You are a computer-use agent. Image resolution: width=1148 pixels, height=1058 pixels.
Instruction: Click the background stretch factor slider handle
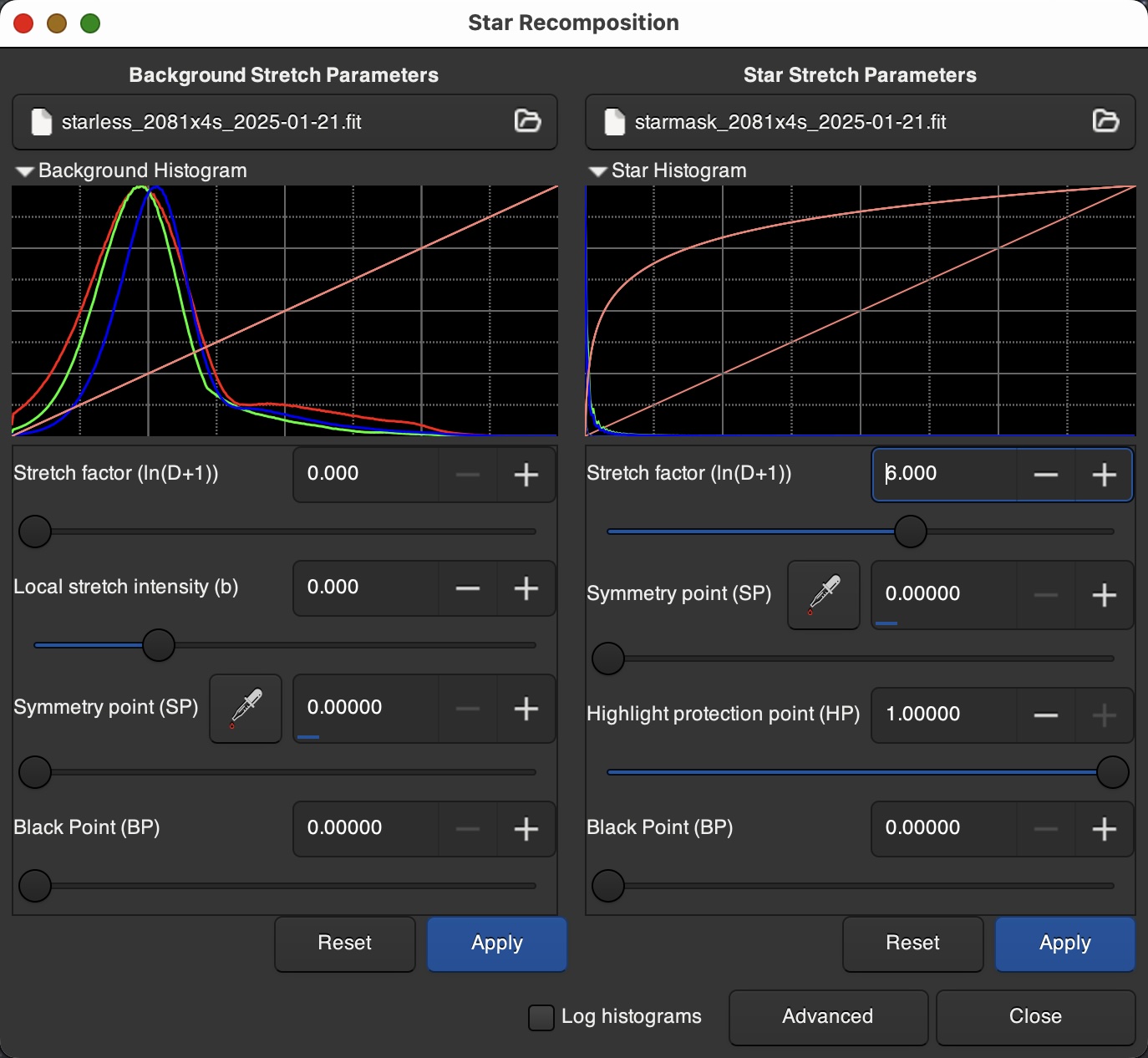pyautogui.click(x=35, y=532)
